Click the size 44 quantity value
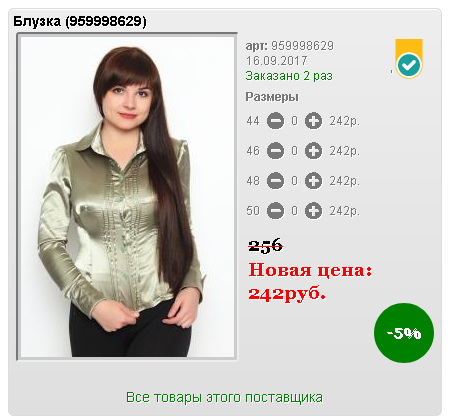 [x=294, y=121]
